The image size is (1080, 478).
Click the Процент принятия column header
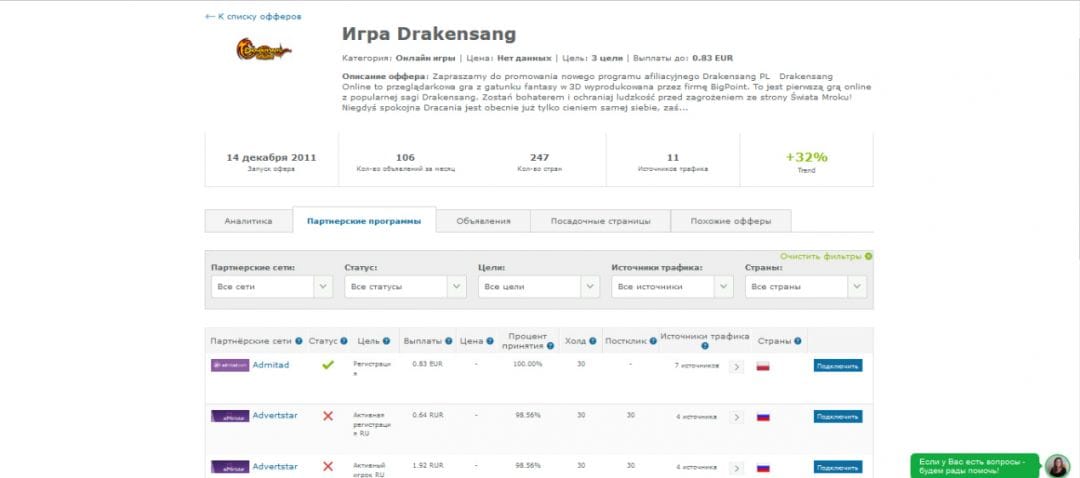[528, 340]
